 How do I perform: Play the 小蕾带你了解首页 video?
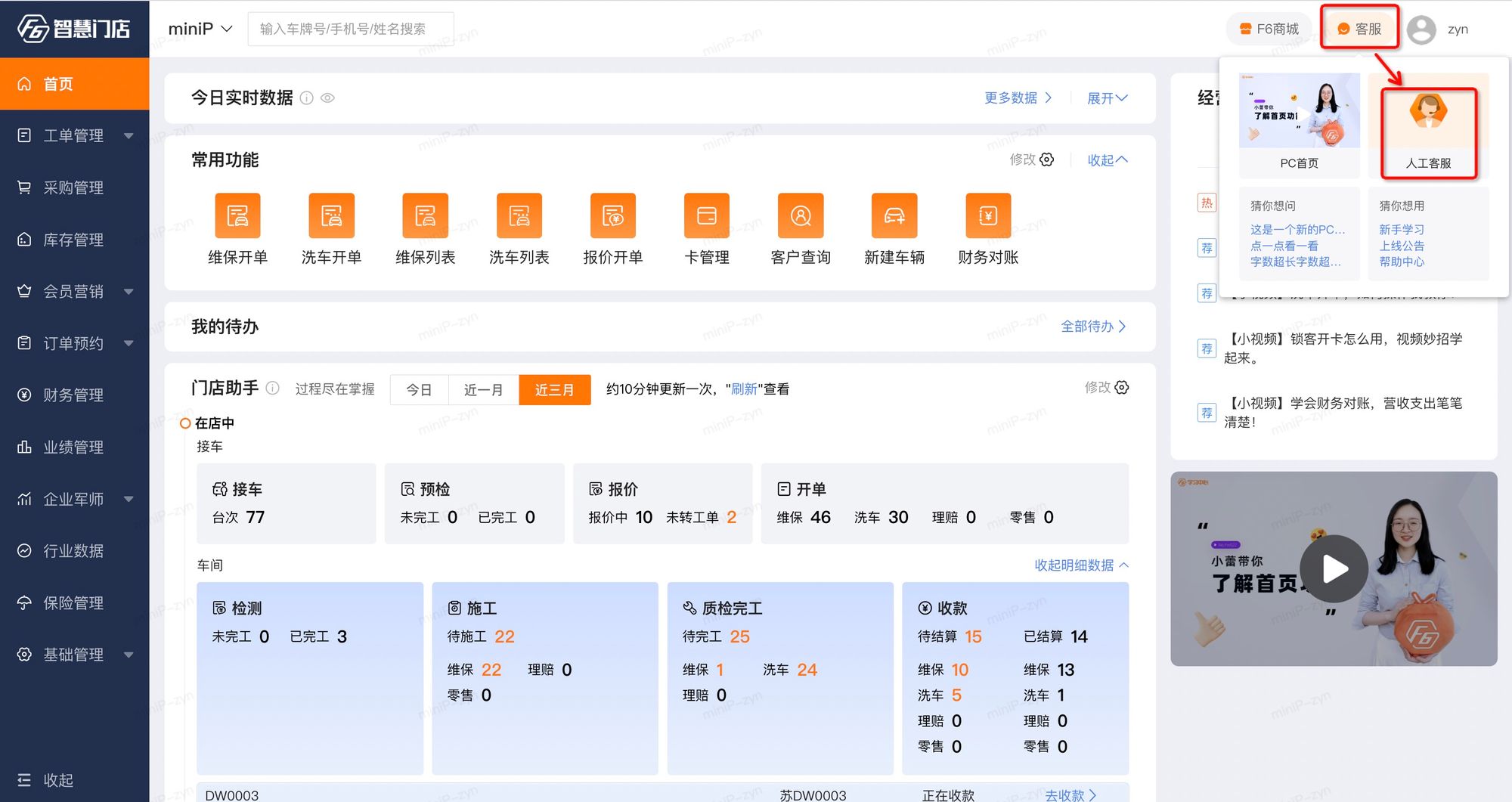coord(1334,568)
